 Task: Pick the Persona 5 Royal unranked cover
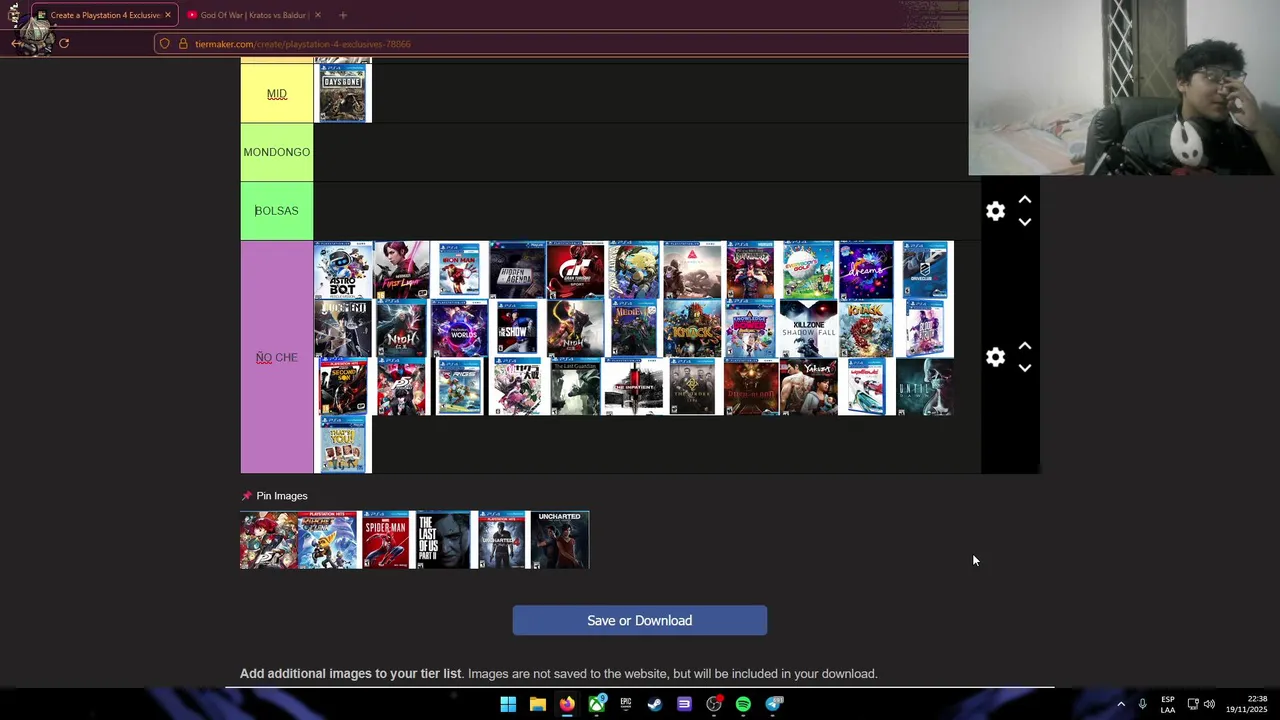tap(269, 540)
